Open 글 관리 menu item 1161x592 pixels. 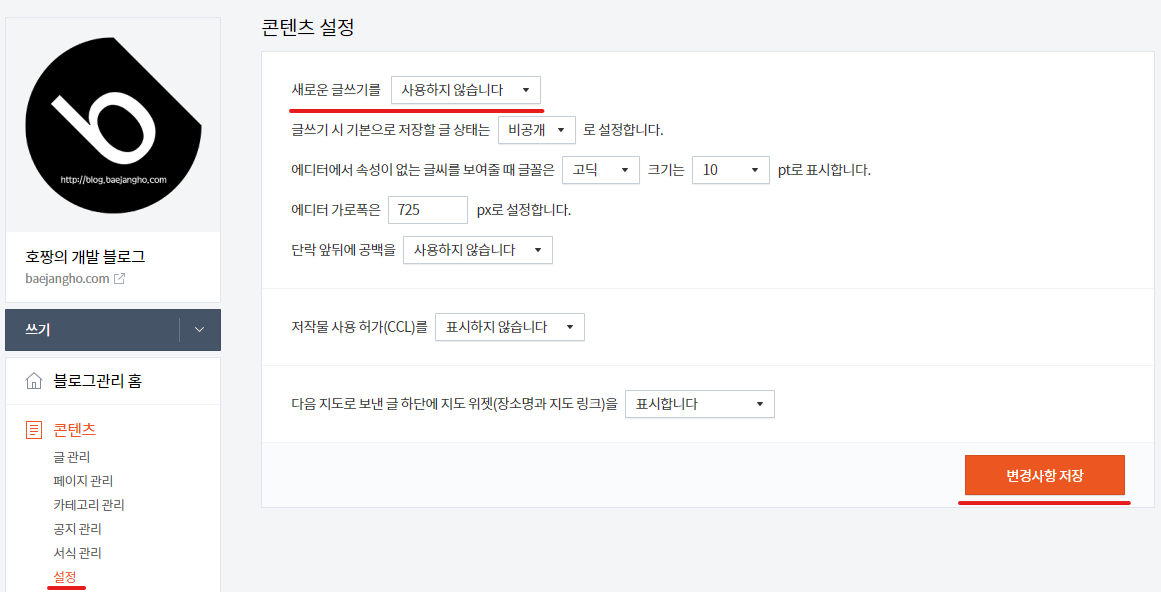coord(72,457)
